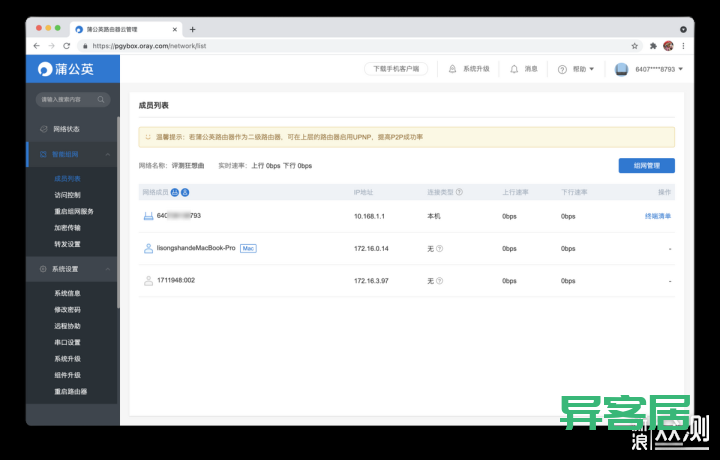The height and width of the screenshot is (460, 720).
Task: Click the search magnifier icon in sidebar
Action: [101, 99]
